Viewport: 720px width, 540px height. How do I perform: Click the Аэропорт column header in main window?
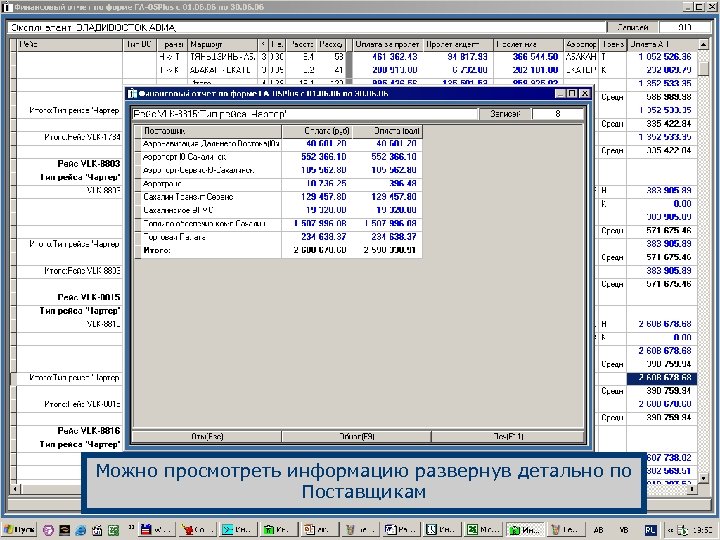(581, 45)
